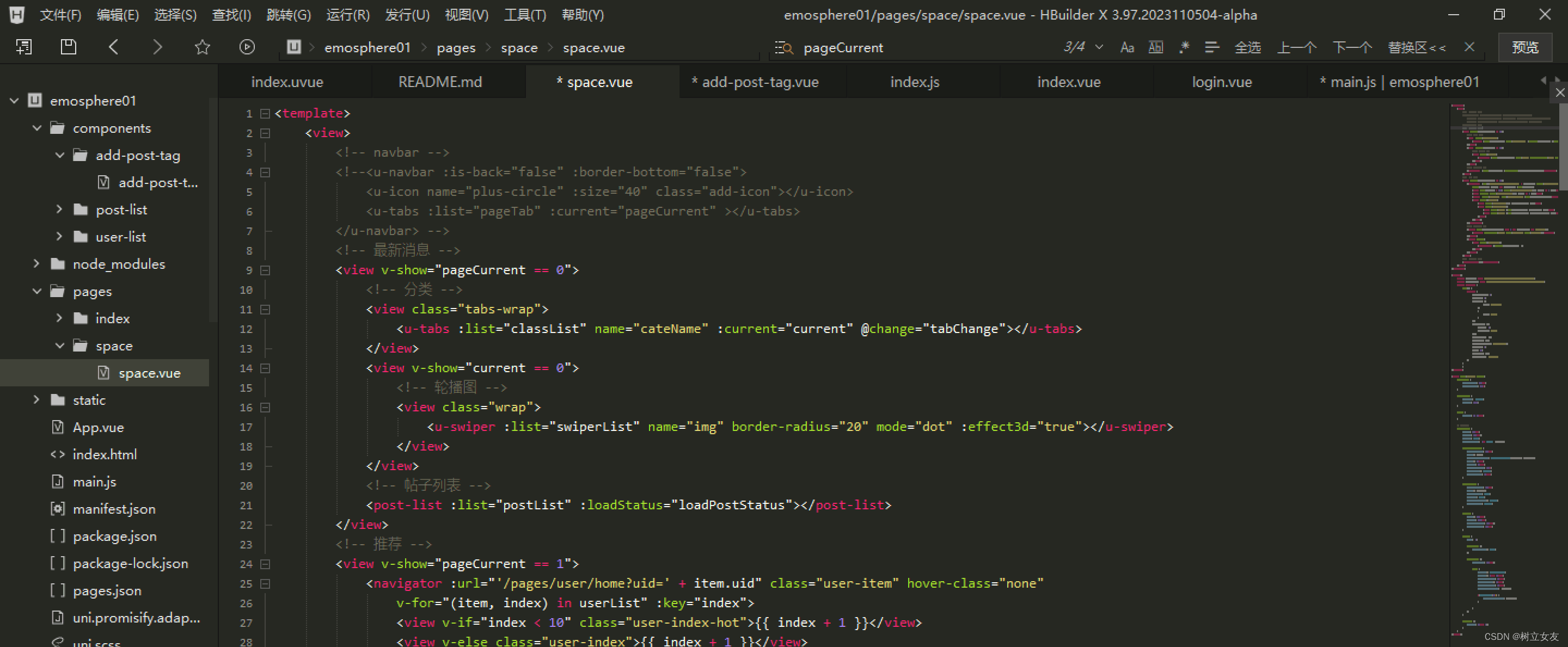
Task: Toggle case-sensitive Aa search option
Action: 1126,47
